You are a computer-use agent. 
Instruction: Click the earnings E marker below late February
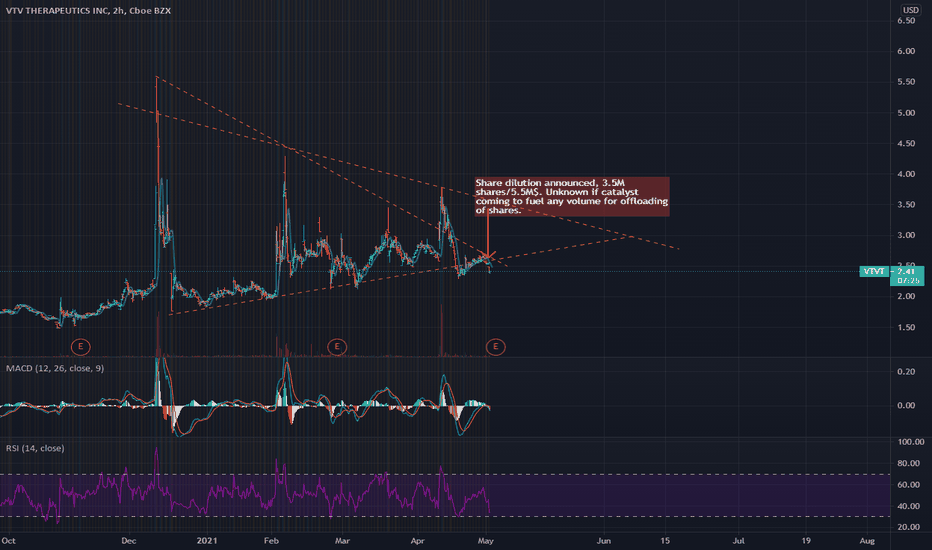coord(337,347)
